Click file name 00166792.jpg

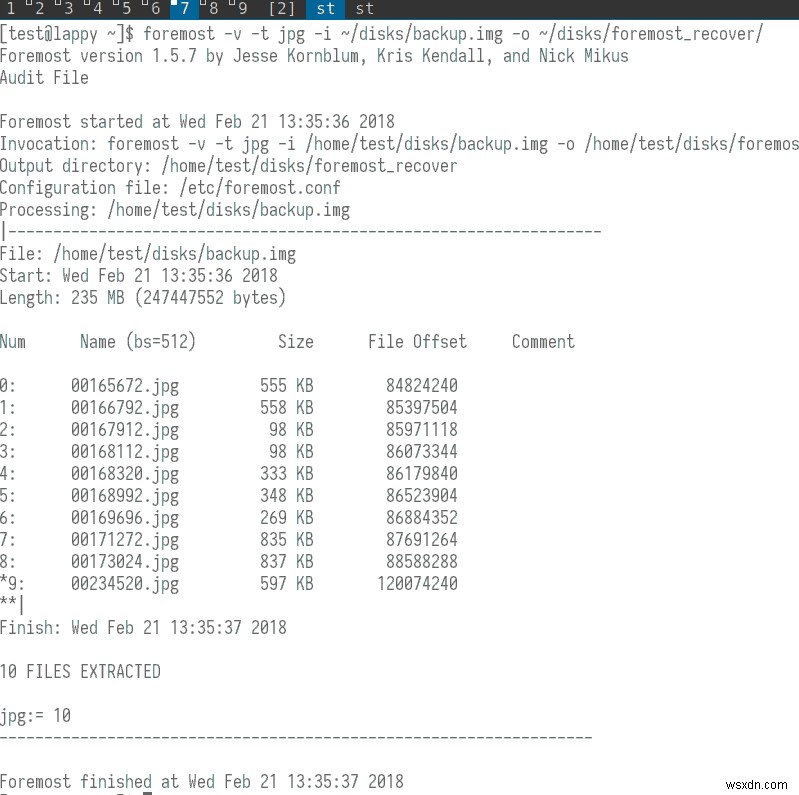125,408
